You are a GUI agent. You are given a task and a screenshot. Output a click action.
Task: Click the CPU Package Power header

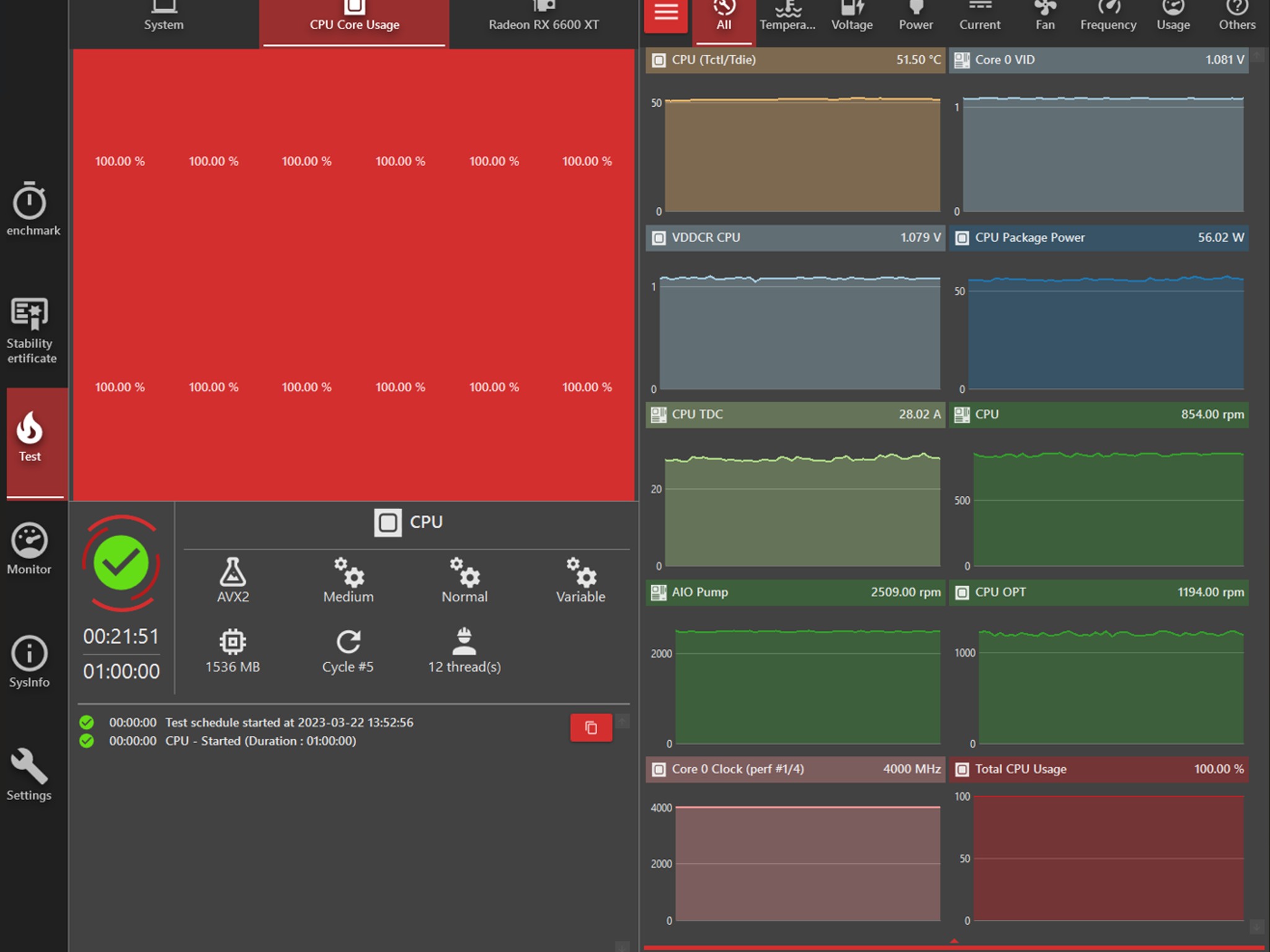click(1098, 238)
